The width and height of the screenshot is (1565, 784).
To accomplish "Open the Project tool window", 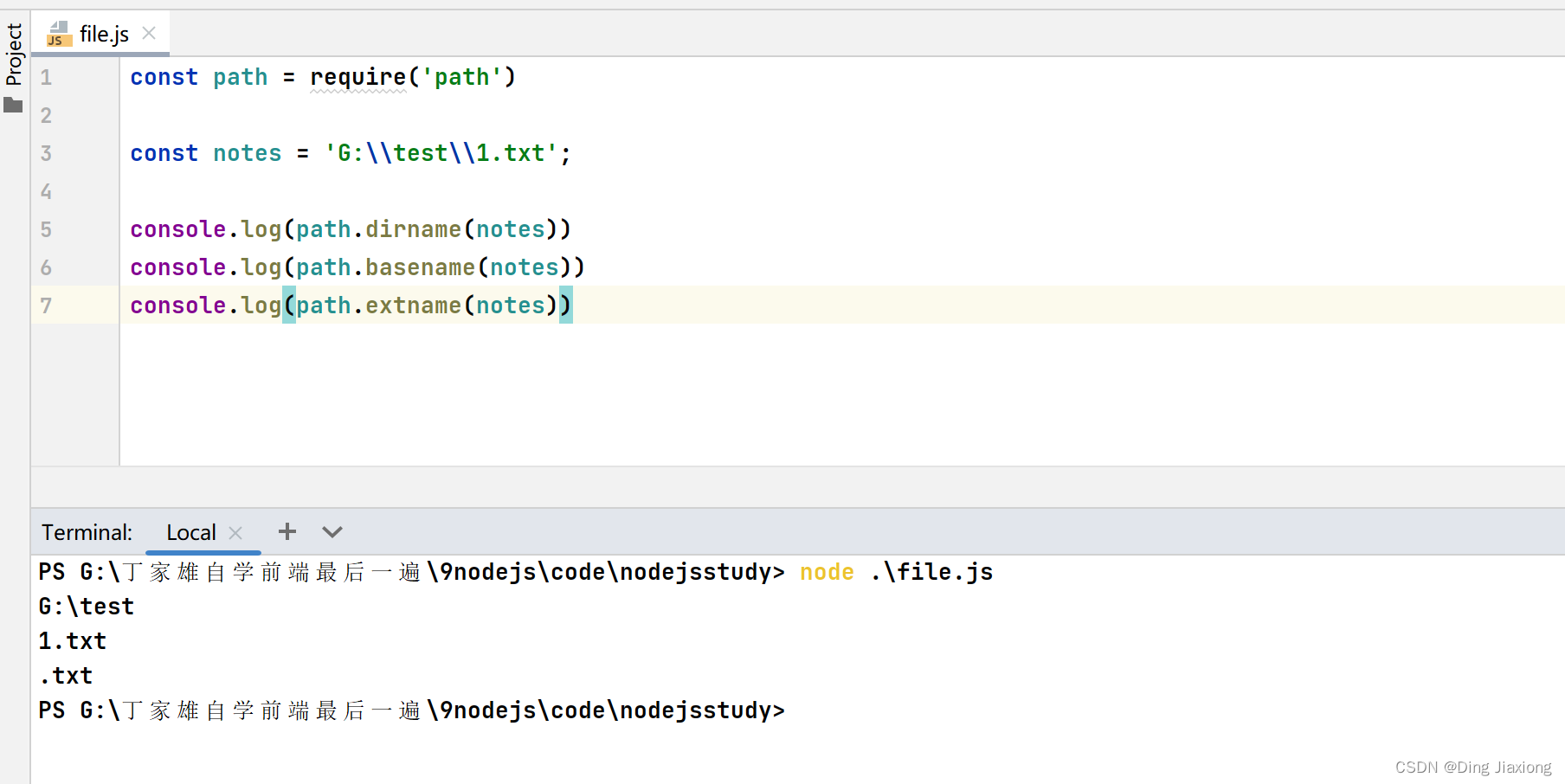I will [x=14, y=54].
